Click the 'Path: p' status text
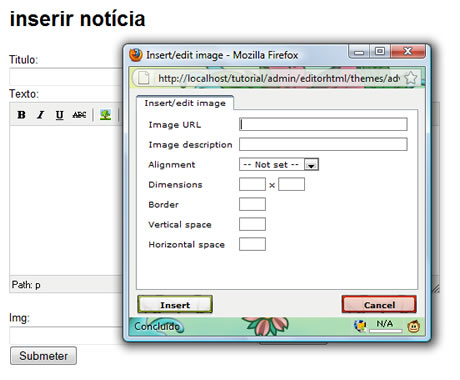This screenshot has width=460, height=380. point(26,285)
